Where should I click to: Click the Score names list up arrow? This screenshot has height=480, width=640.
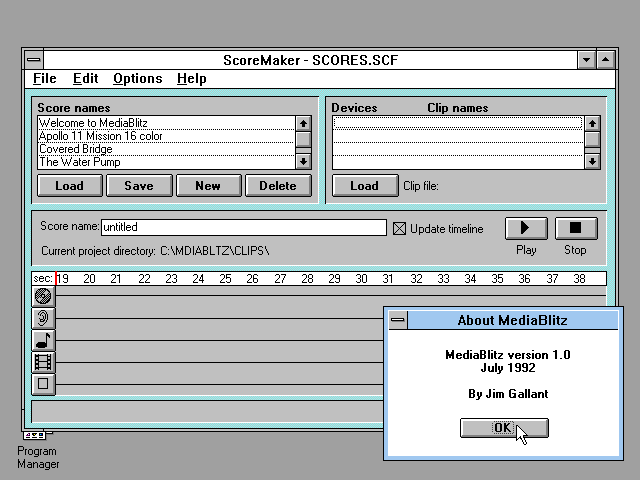click(x=303, y=123)
